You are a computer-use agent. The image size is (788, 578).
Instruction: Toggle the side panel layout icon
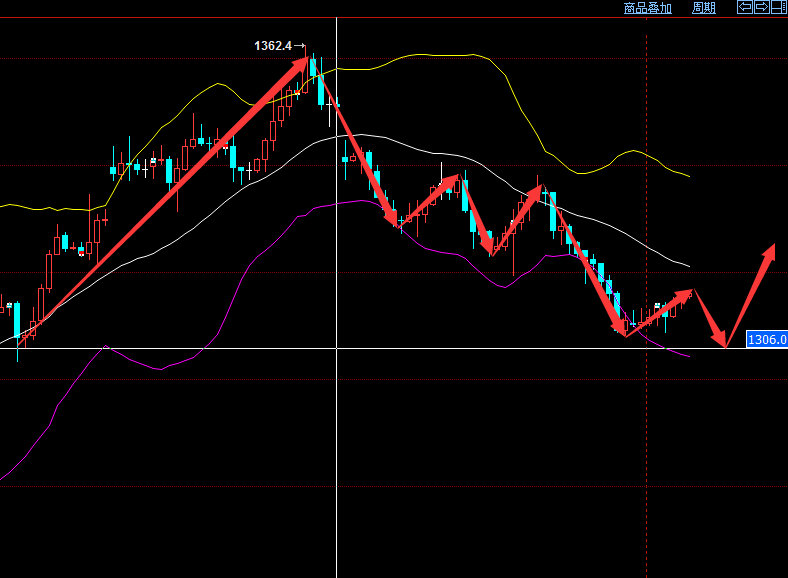tap(778, 8)
